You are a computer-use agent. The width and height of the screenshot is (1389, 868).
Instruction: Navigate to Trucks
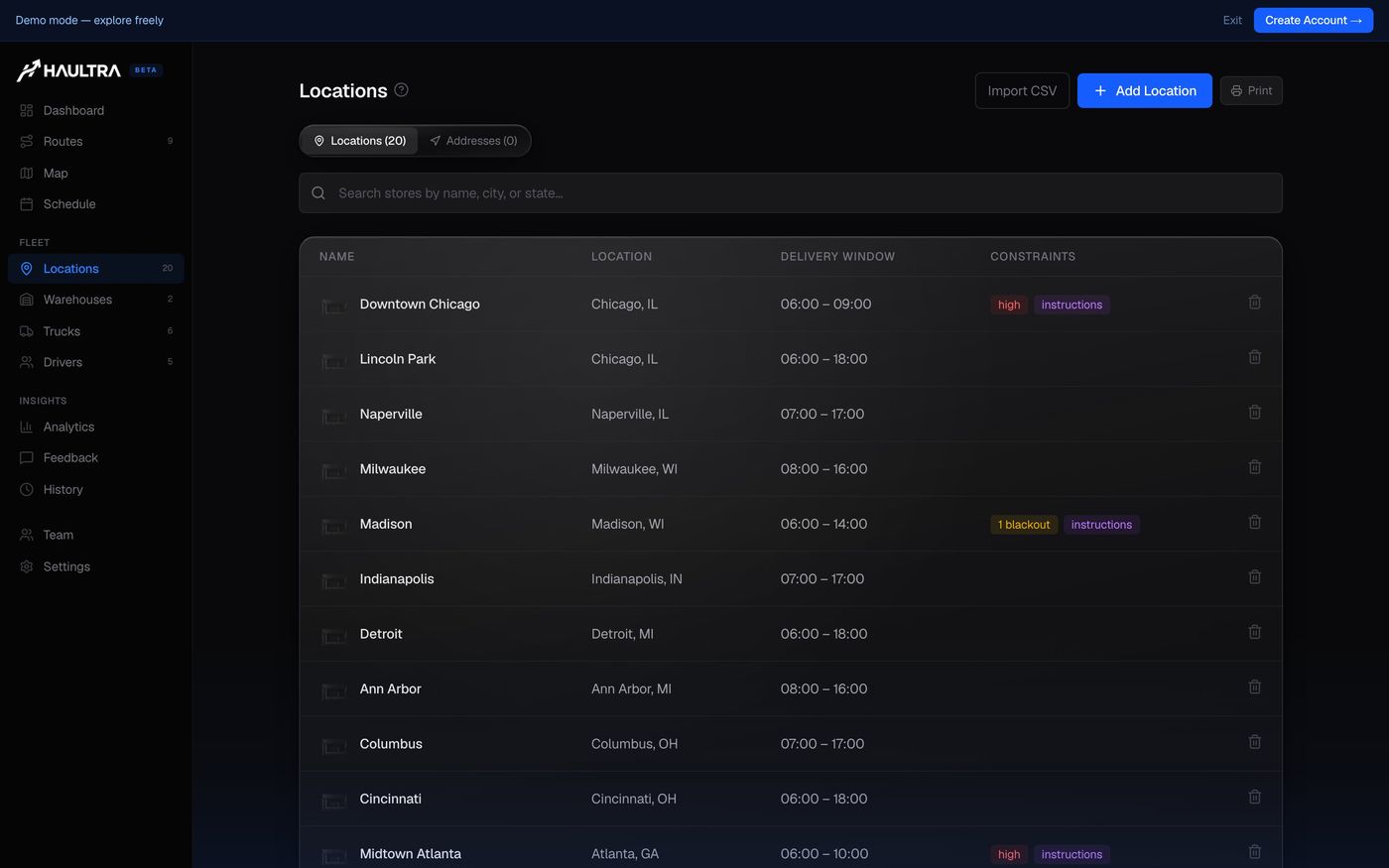click(x=95, y=331)
